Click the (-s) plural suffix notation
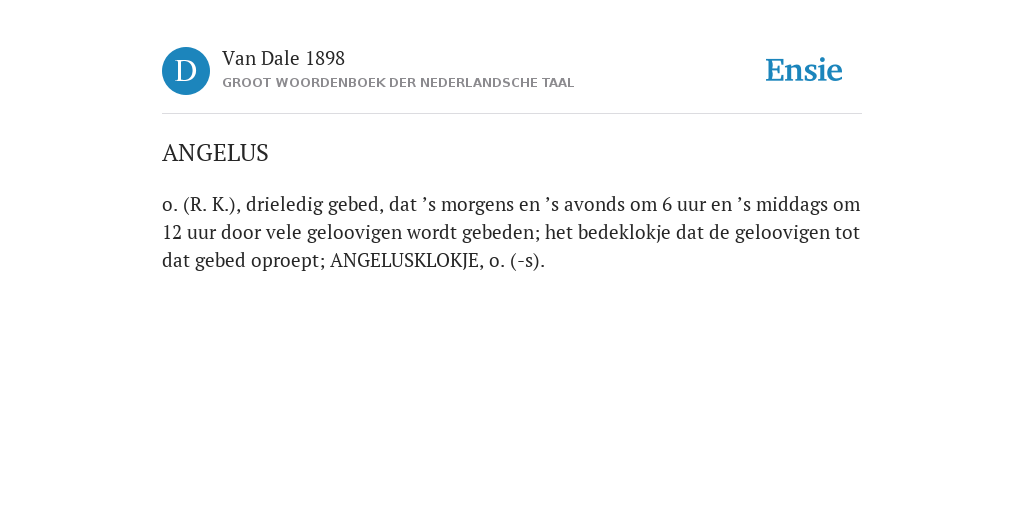Viewport: 1024px width, 512px height. 526,261
